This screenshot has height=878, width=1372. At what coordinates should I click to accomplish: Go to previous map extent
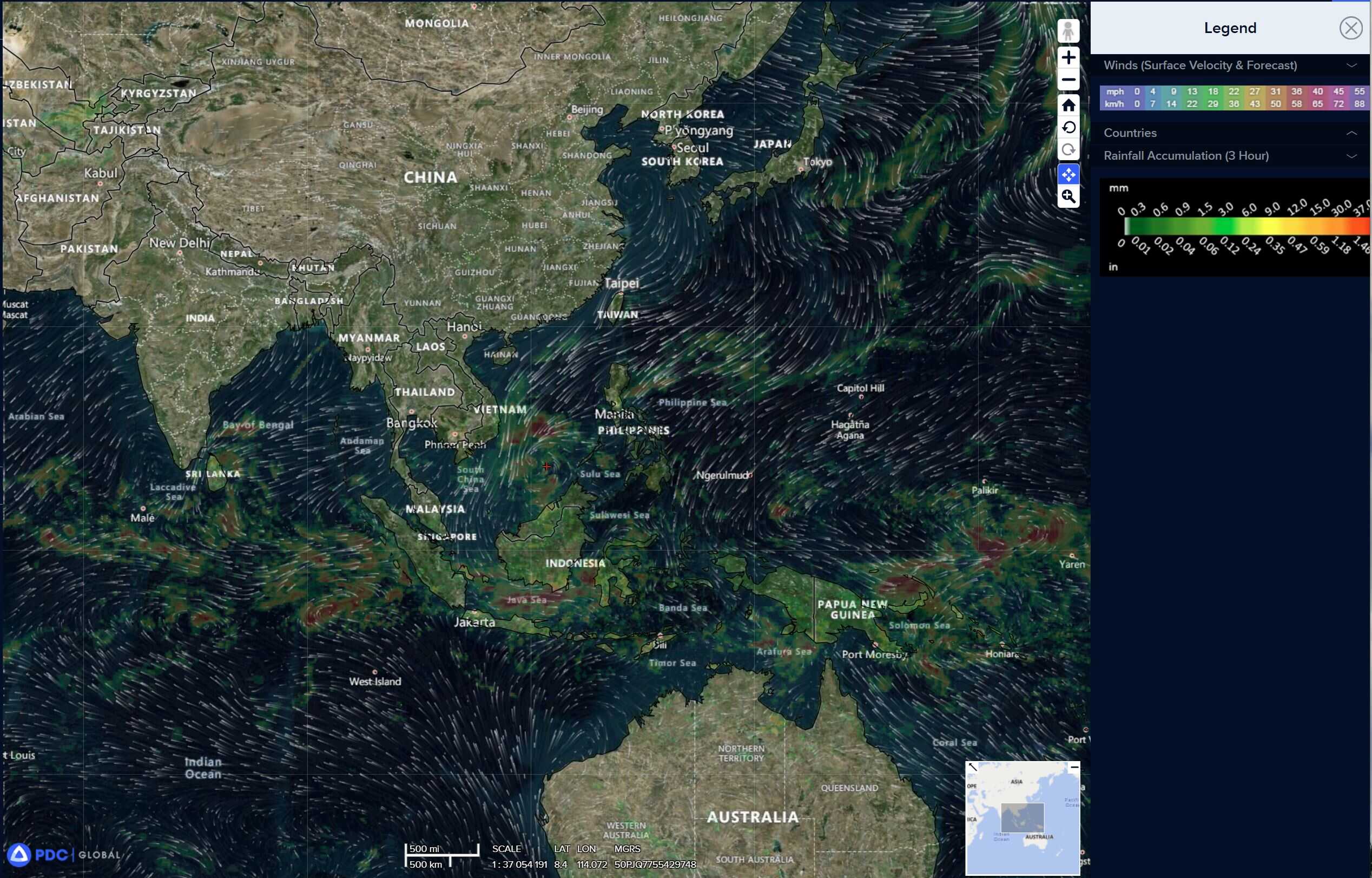tap(1068, 127)
